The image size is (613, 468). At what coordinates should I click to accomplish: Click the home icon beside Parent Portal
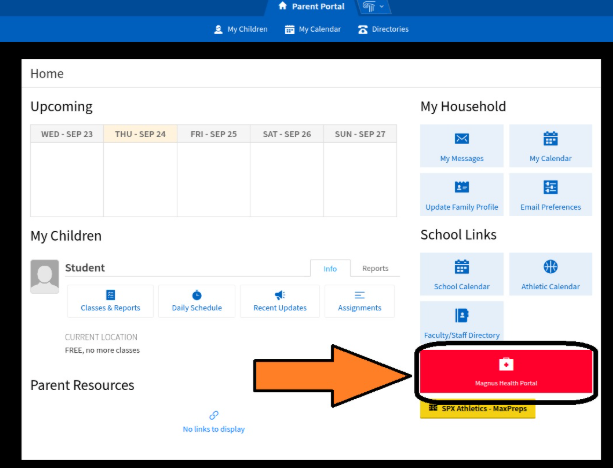coord(283,6)
